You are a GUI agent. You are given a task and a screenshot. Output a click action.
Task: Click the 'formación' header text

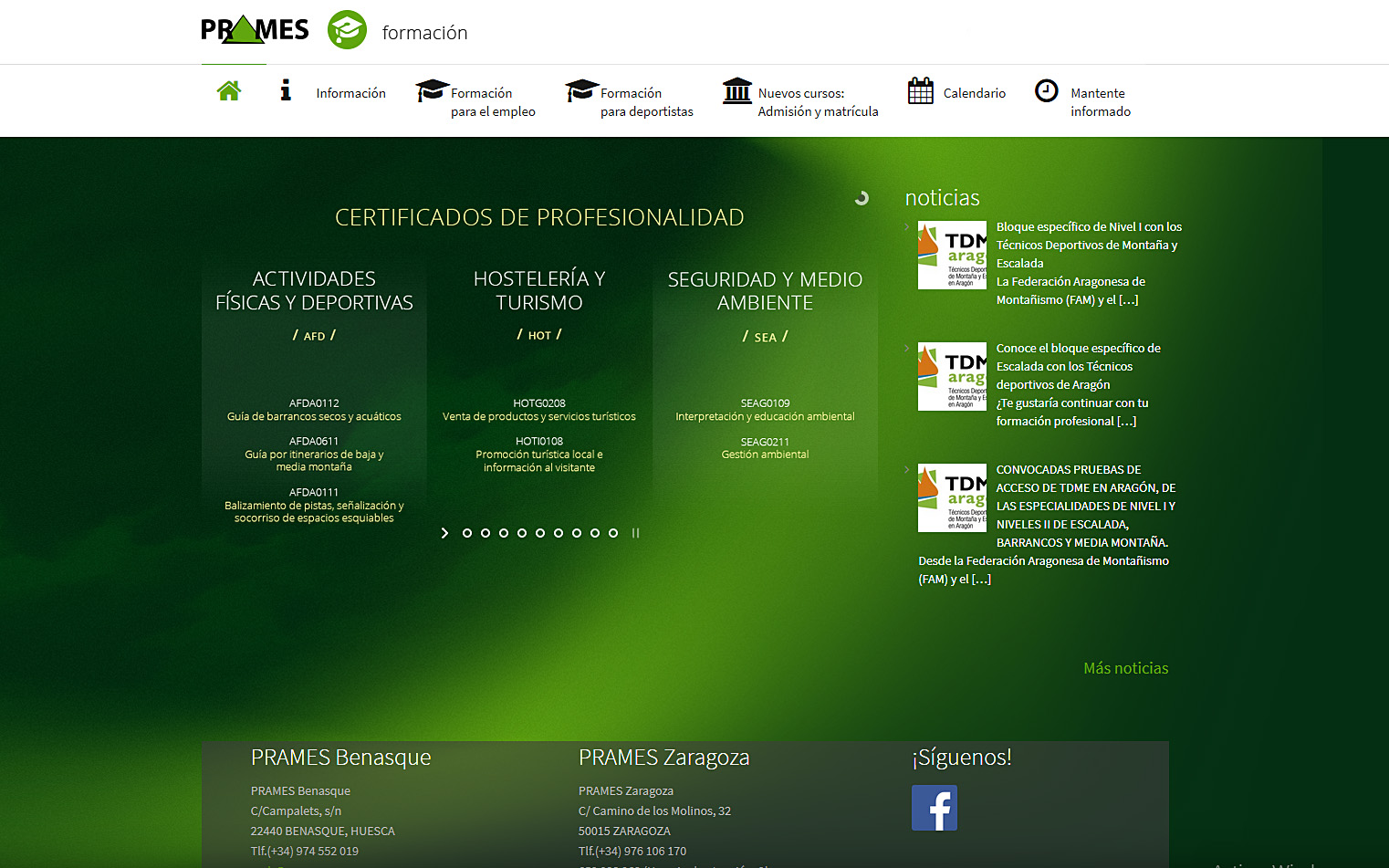coord(424,33)
